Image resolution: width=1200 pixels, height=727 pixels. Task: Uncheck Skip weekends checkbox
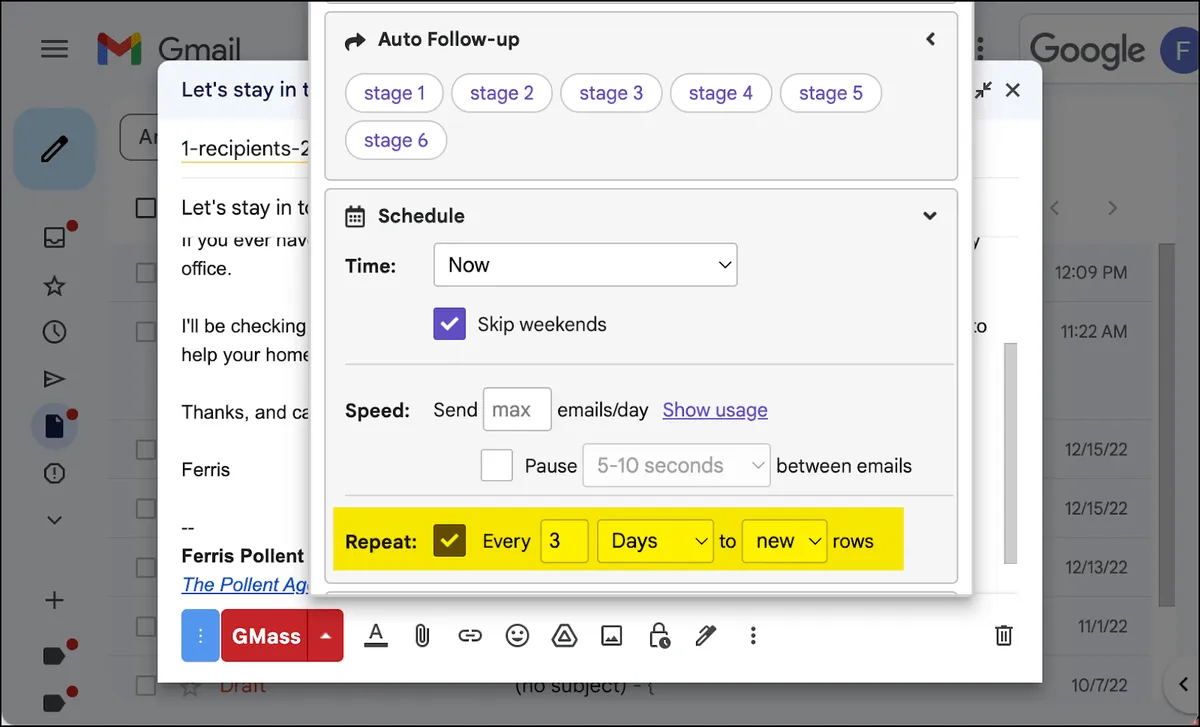point(449,324)
